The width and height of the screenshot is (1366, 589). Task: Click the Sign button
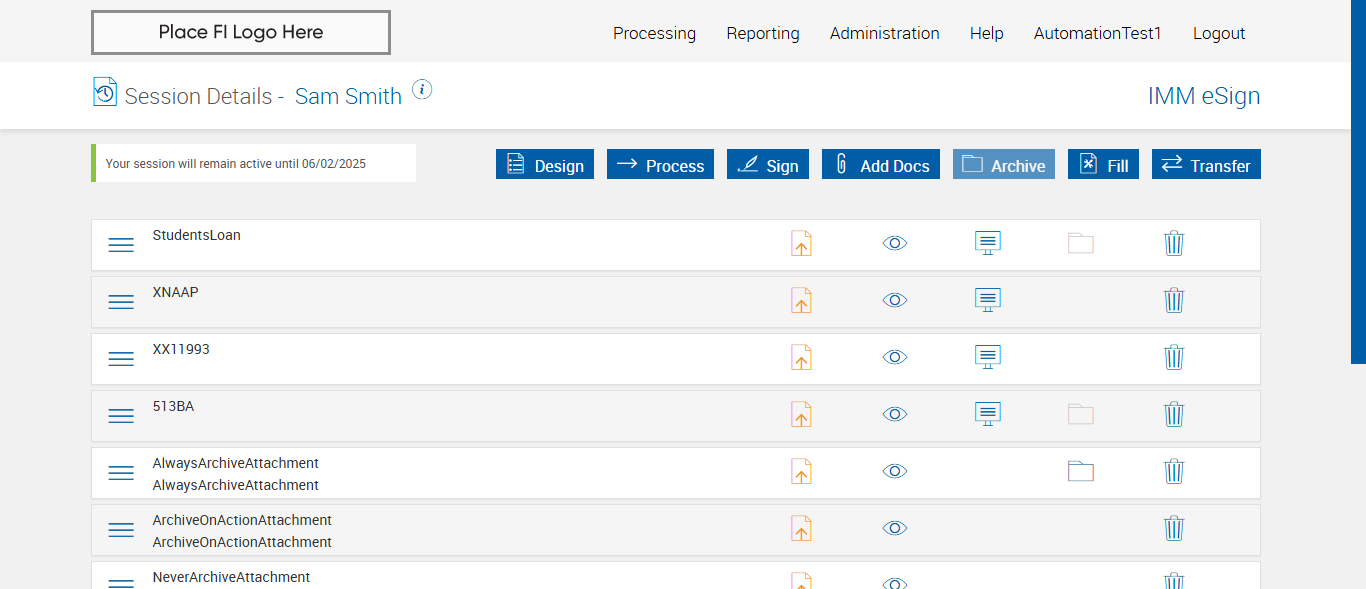click(x=768, y=164)
